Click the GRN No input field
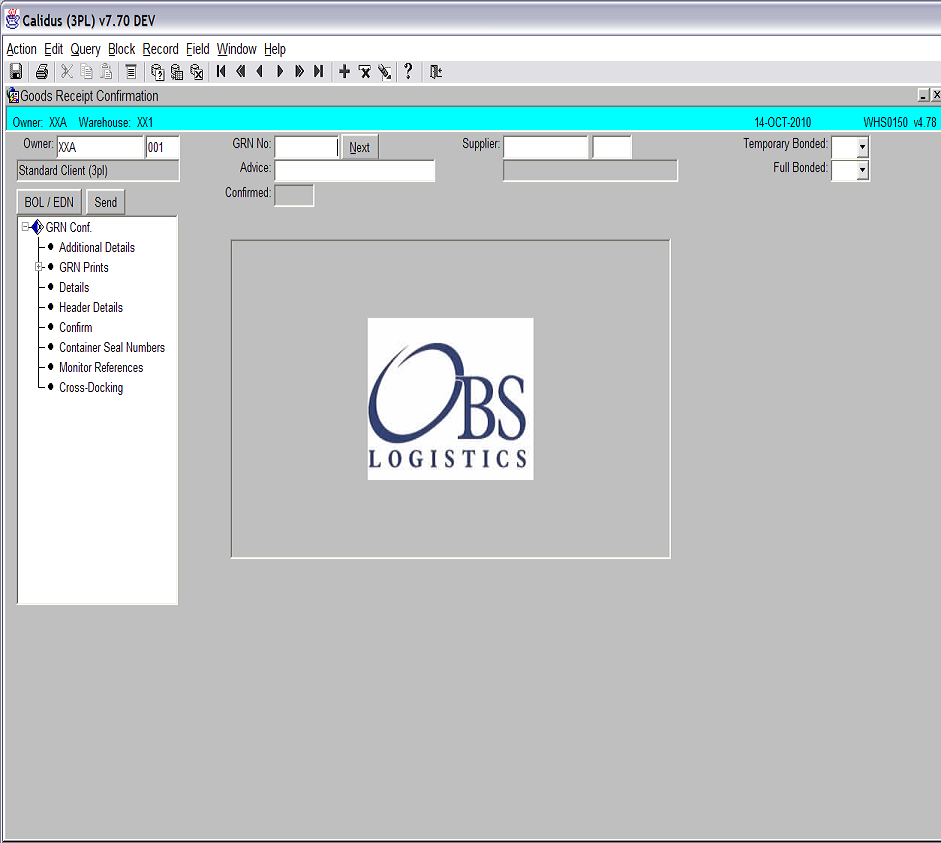Image resolution: width=941 pixels, height=843 pixels. (x=307, y=147)
